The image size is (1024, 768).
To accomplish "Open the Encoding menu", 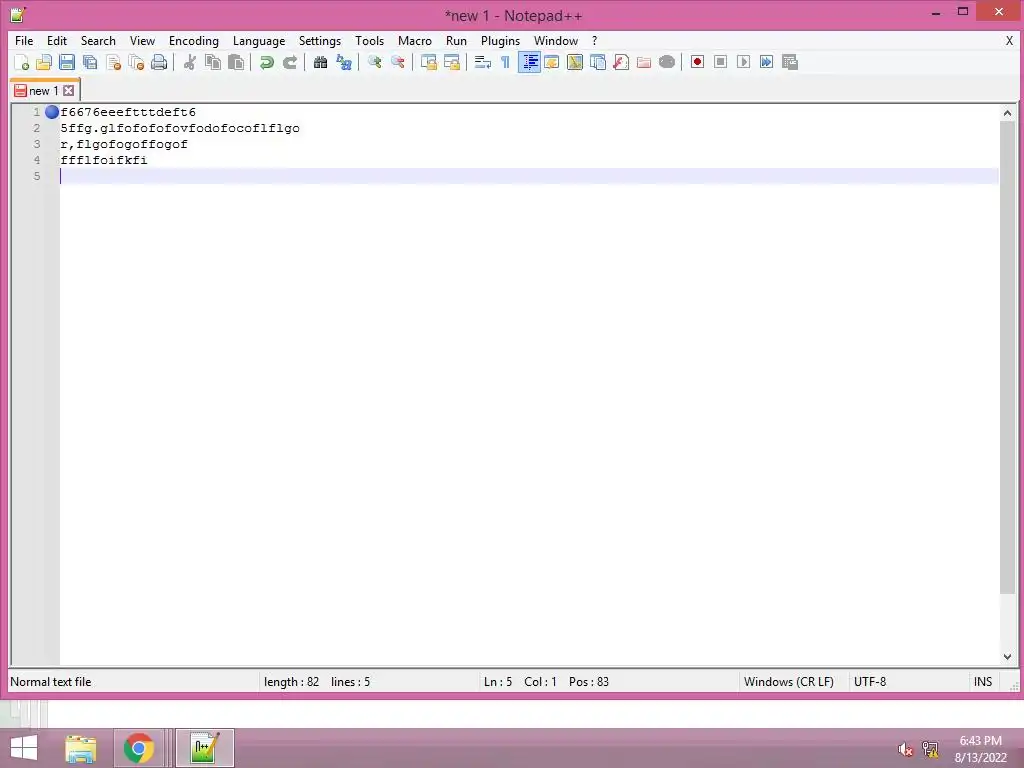I will click(194, 40).
